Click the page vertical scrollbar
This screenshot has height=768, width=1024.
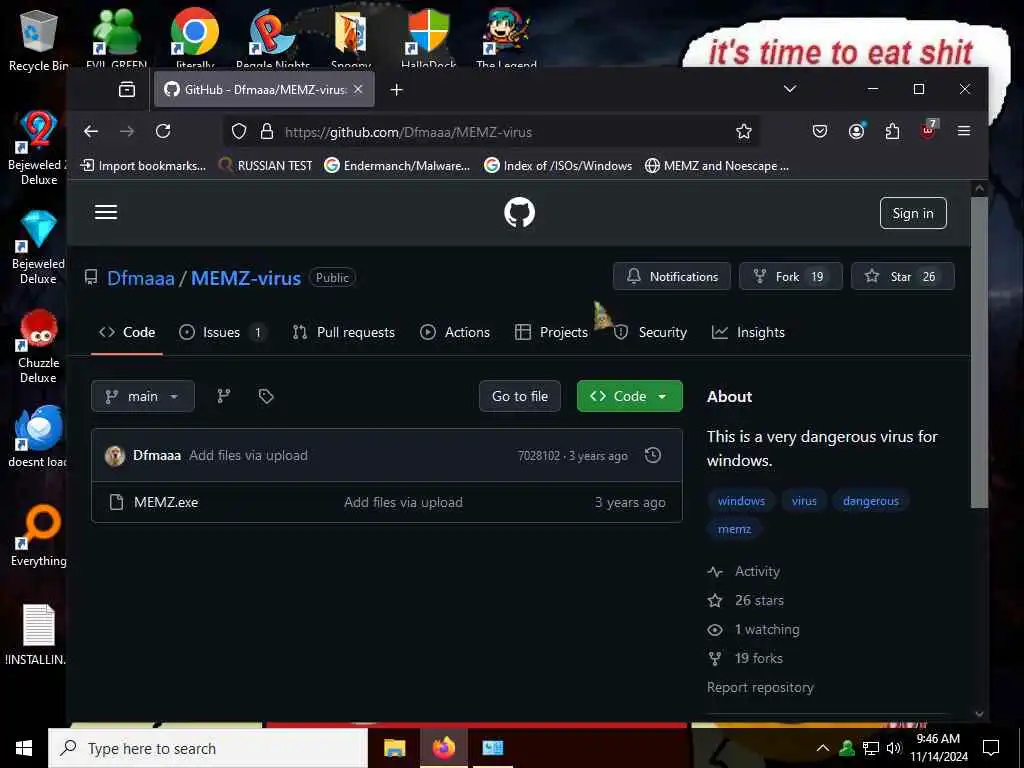coord(979,353)
